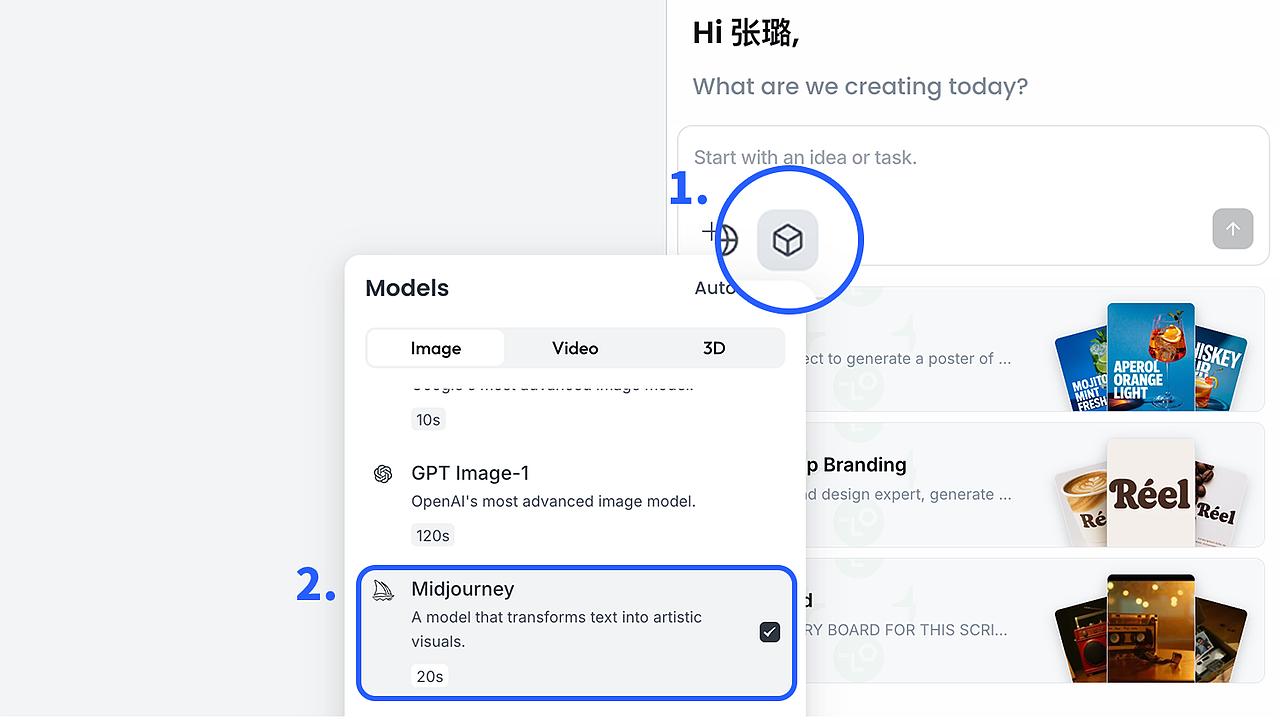Select the GPT Image-1 model entry
The height and width of the screenshot is (717, 1280).
tap(575, 504)
